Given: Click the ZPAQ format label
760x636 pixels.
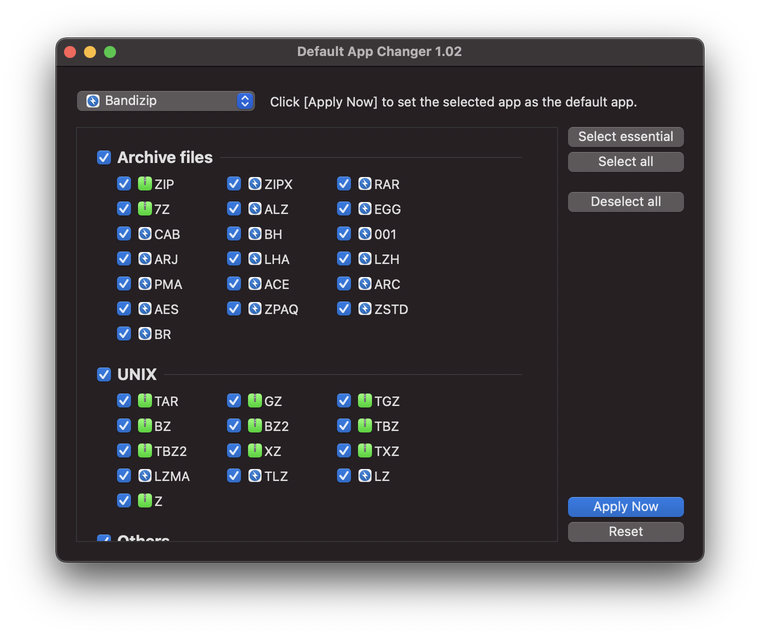Looking at the screenshot, I should click(281, 309).
